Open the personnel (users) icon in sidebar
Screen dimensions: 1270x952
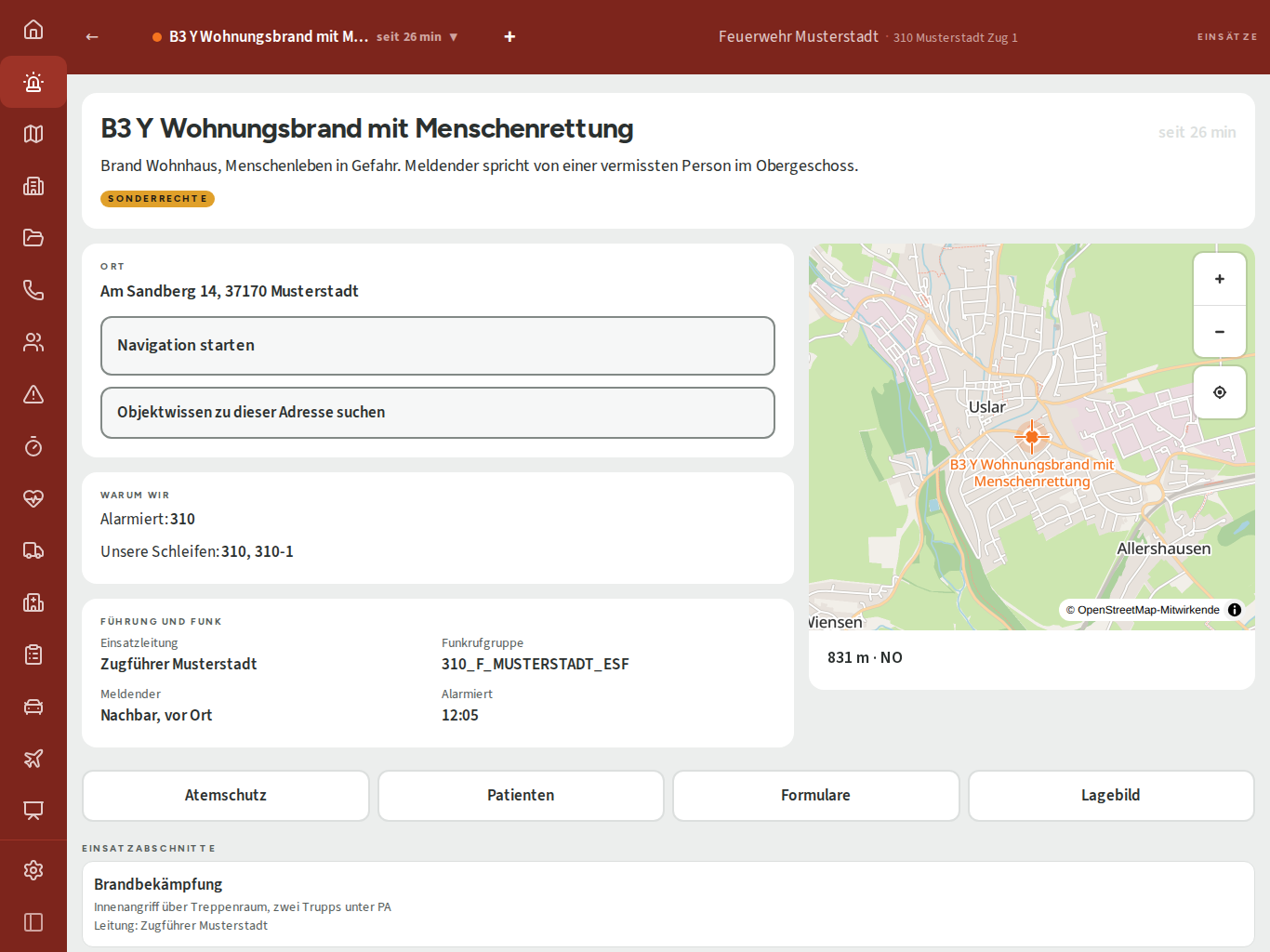(x=33, y=342)
